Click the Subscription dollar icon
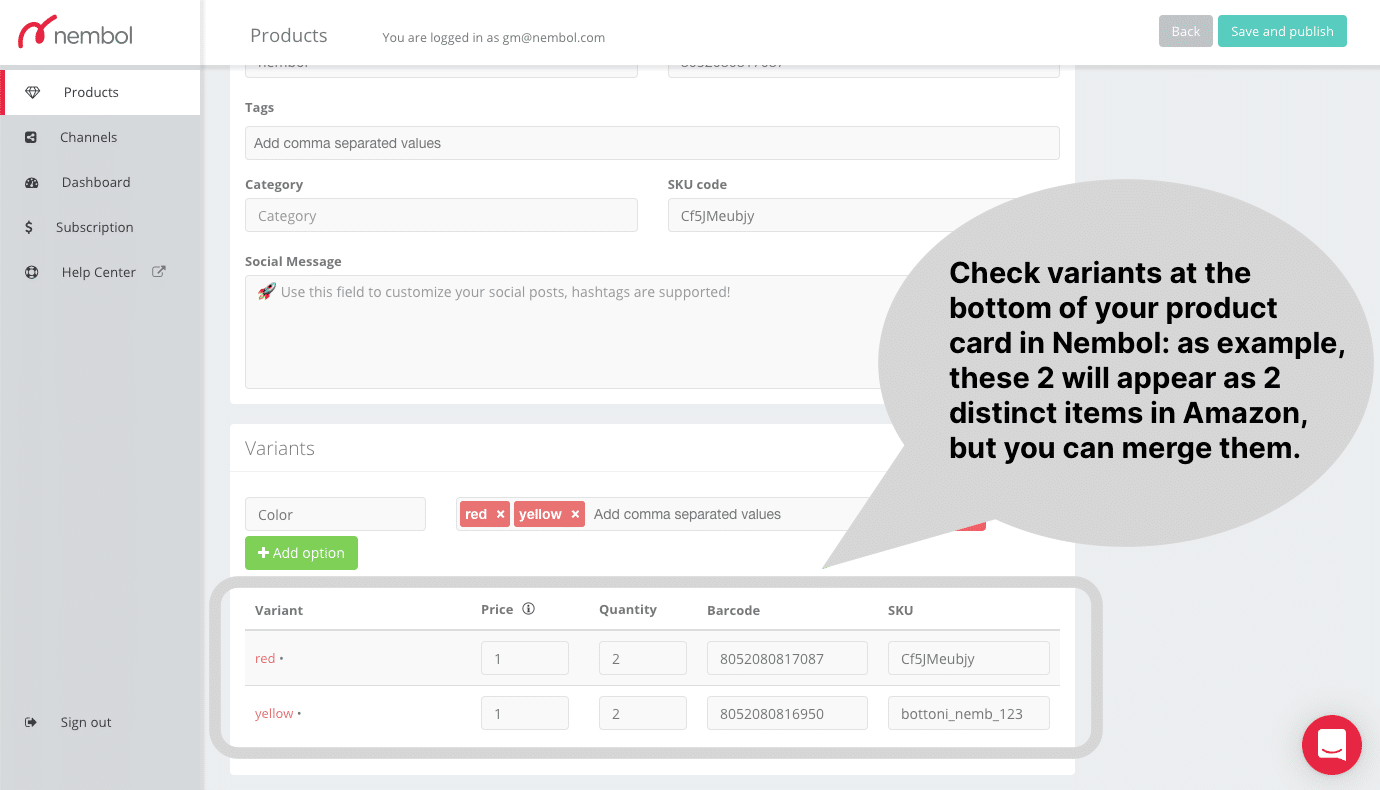This screenshot has width=1380, height=790. [x=31, y=226]
